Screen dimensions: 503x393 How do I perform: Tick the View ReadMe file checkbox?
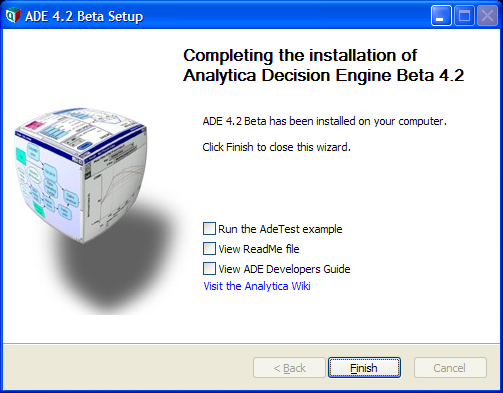click(209, 249)
